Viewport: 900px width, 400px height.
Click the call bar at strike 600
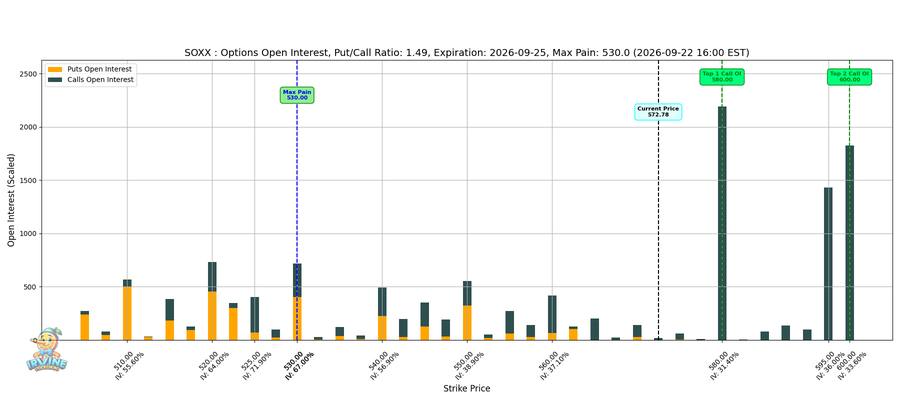[x=849, y=243]
